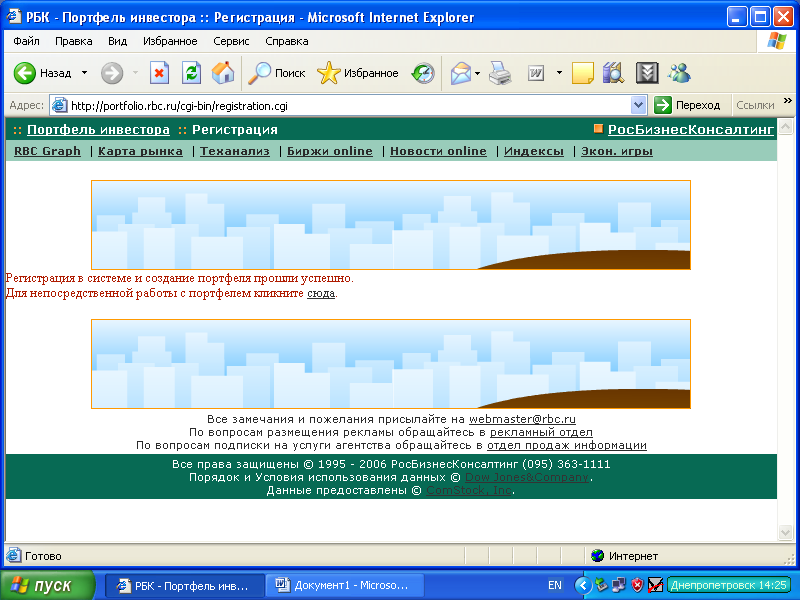
Task: Open the Сервис menu
Action: click(231, 41)
